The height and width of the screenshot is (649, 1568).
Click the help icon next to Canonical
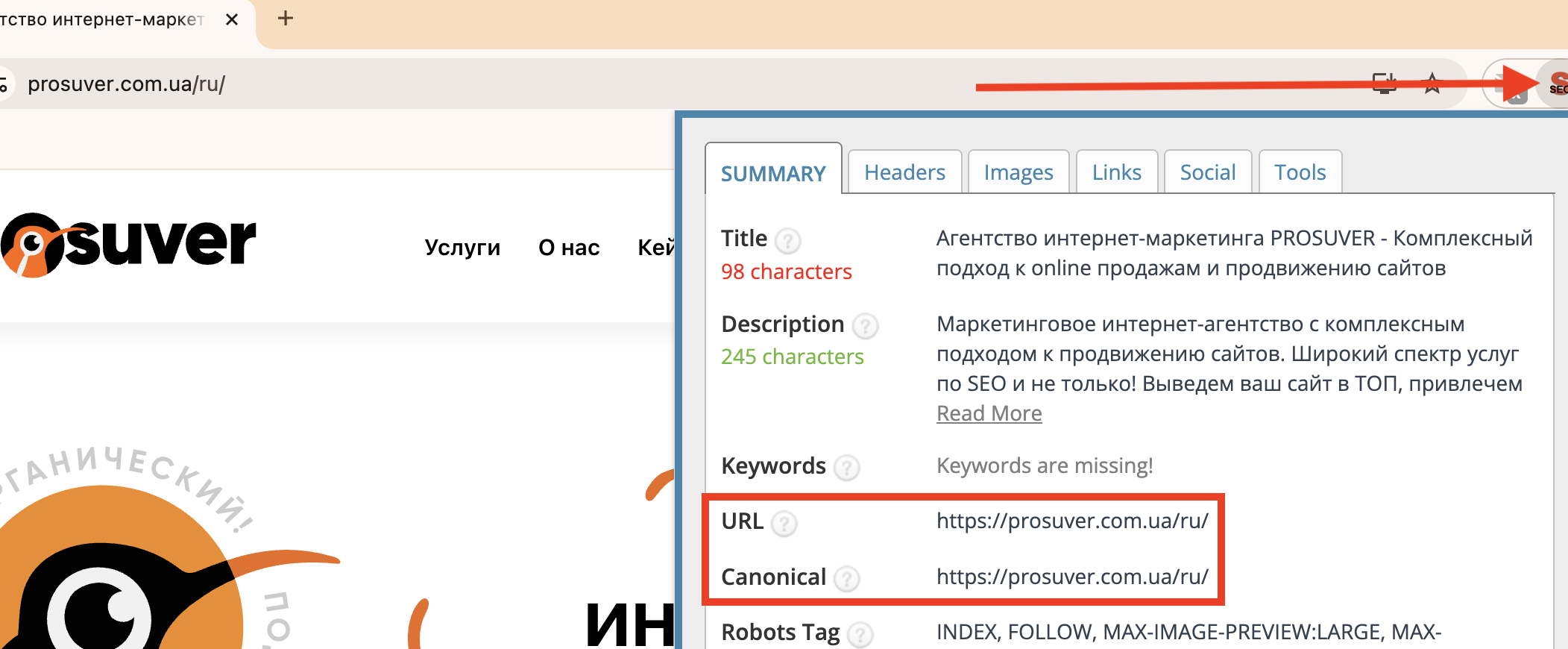(846, 579)
